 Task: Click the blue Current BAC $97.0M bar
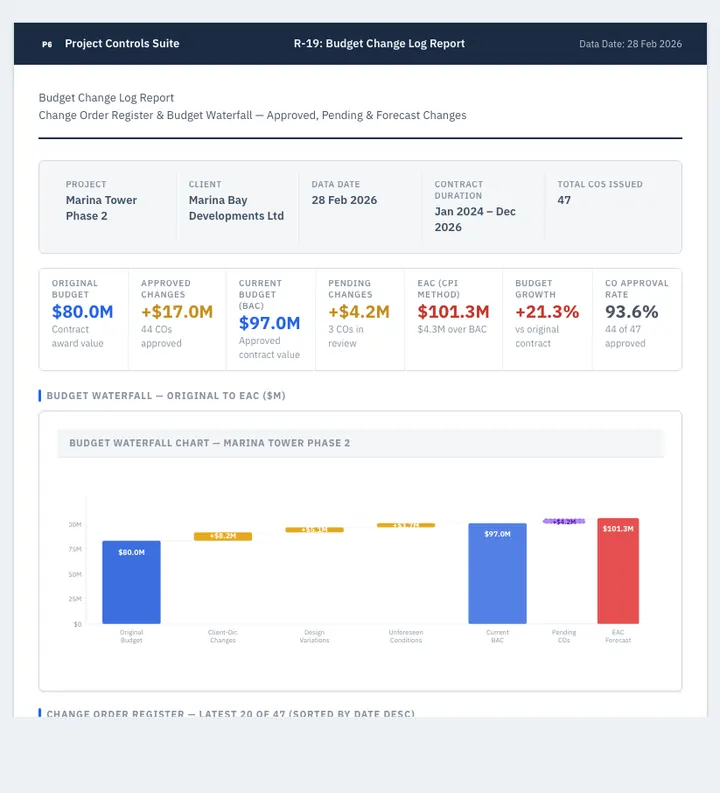click(498, 574)
